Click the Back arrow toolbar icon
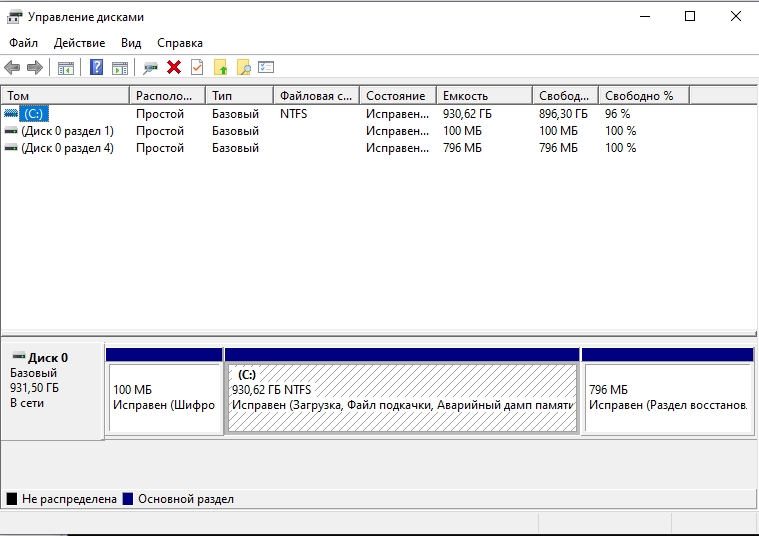Image resolution: width=759 pixels, height=536 pixels. [x=12, y=67]
